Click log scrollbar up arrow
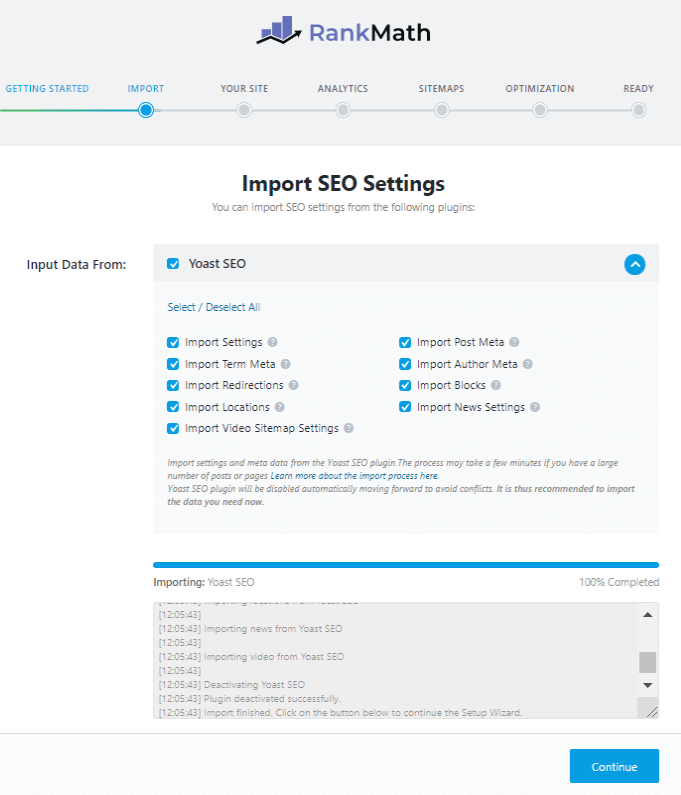The image size is (681, 795). coord(648,615)
